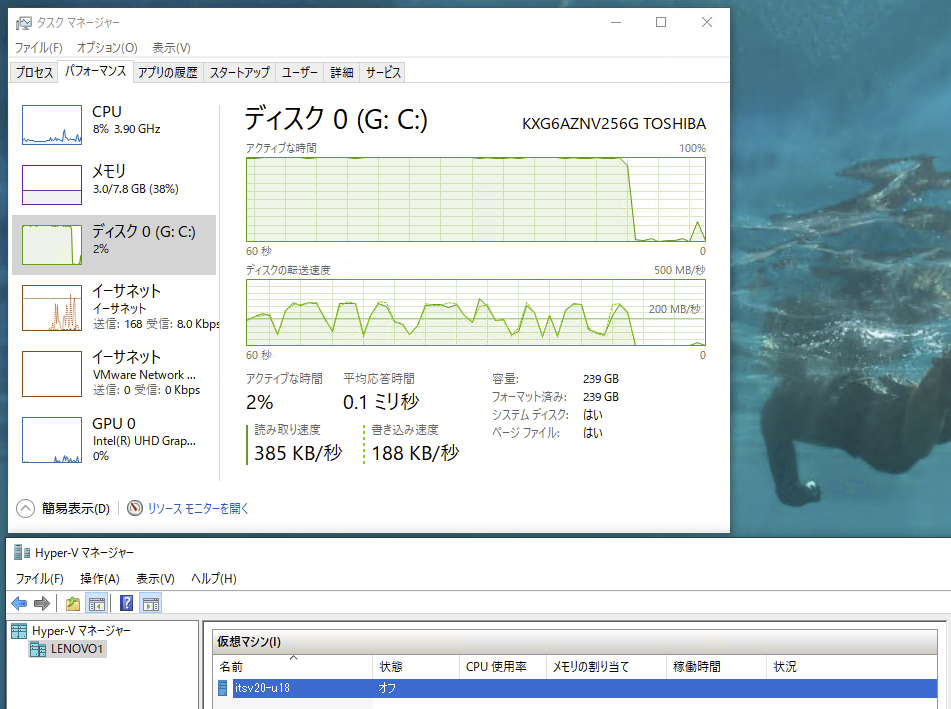The image size is (951, 709).
Task: Select the Memory graph thumbnail
Action: pyautogui.click(x=51, y=185)
